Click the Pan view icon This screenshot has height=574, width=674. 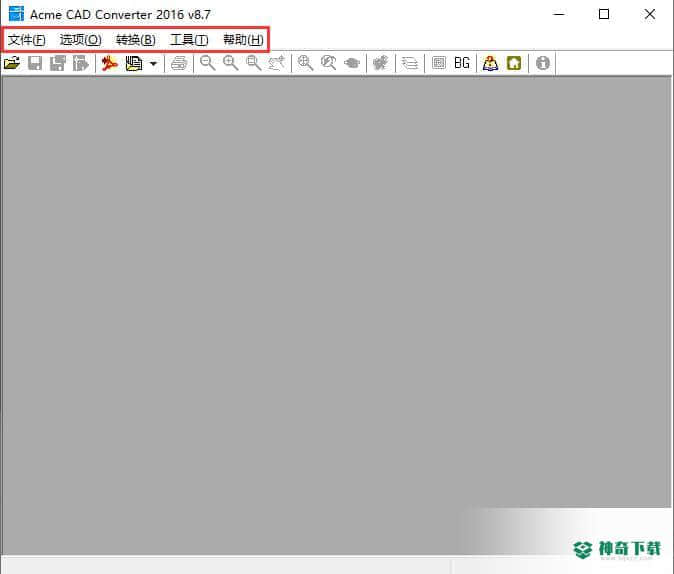pyautogui.click(x=352, y=63)
